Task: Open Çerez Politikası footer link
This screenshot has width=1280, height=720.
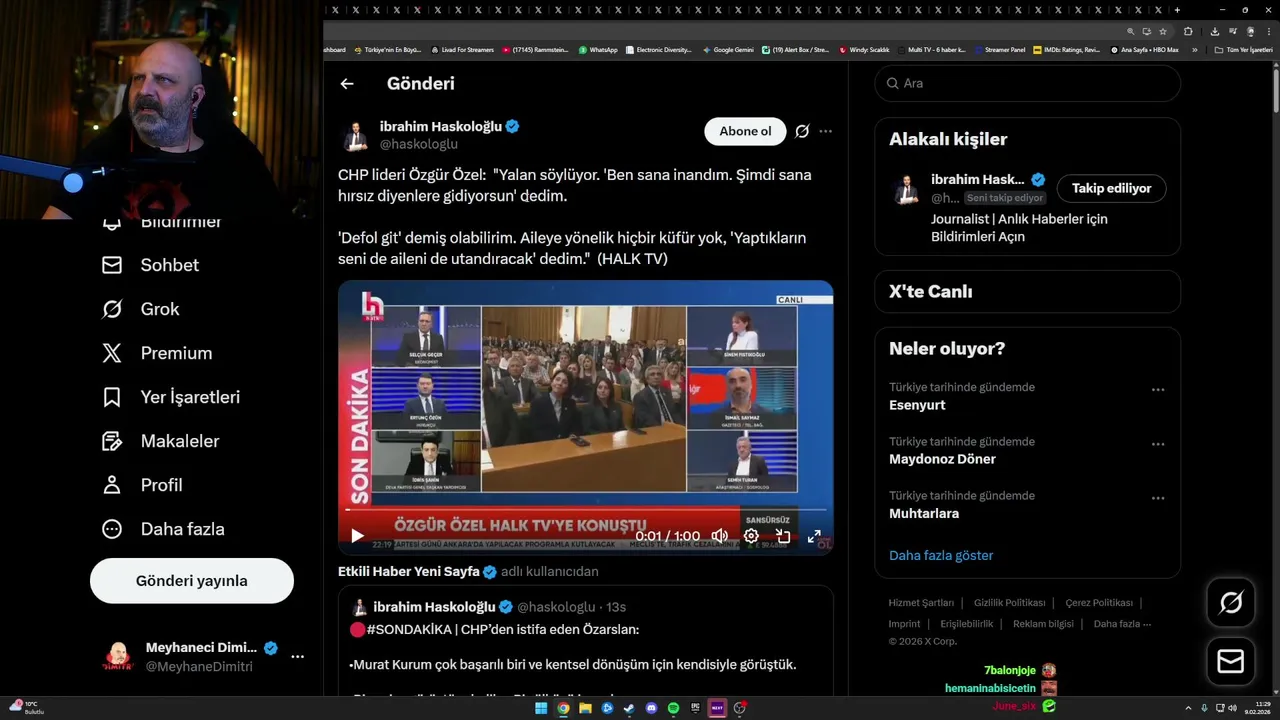Action: 1099,603
